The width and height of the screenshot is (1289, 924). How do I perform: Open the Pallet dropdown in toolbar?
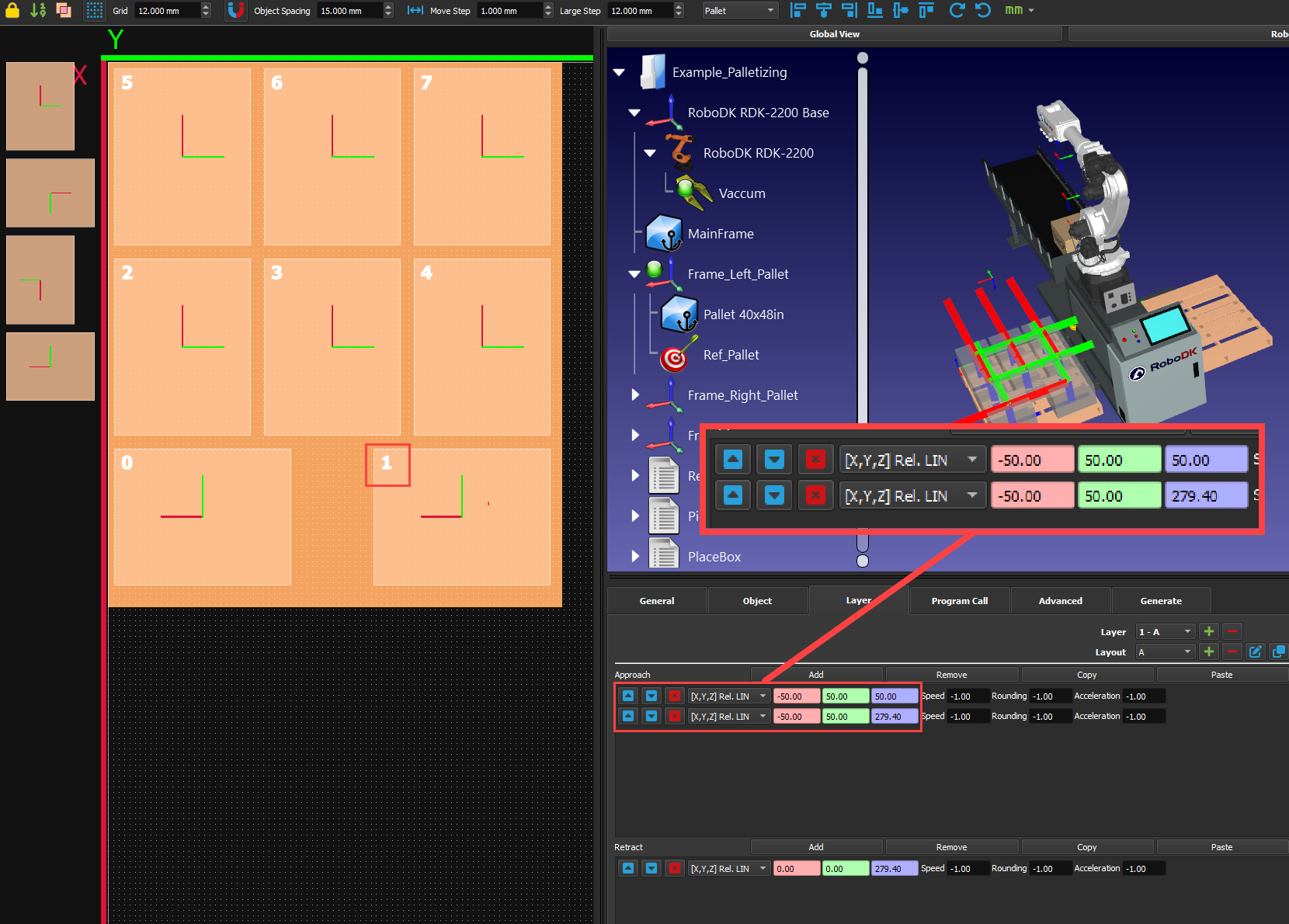point(739,10)
